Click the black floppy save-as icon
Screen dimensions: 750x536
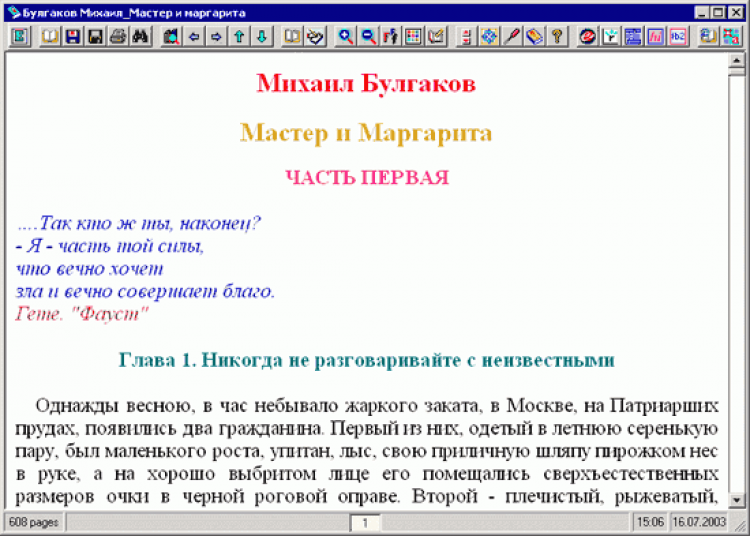(x=95, y=36)
